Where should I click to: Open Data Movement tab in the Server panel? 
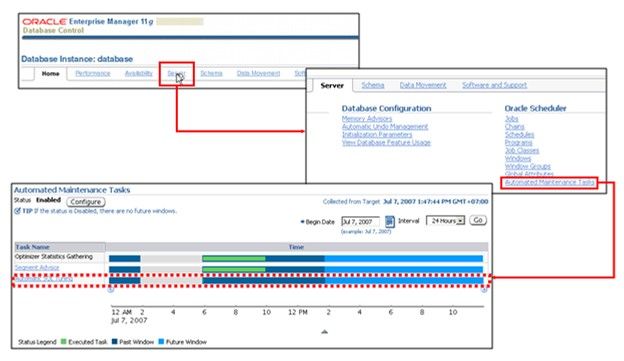pos(423,85)
